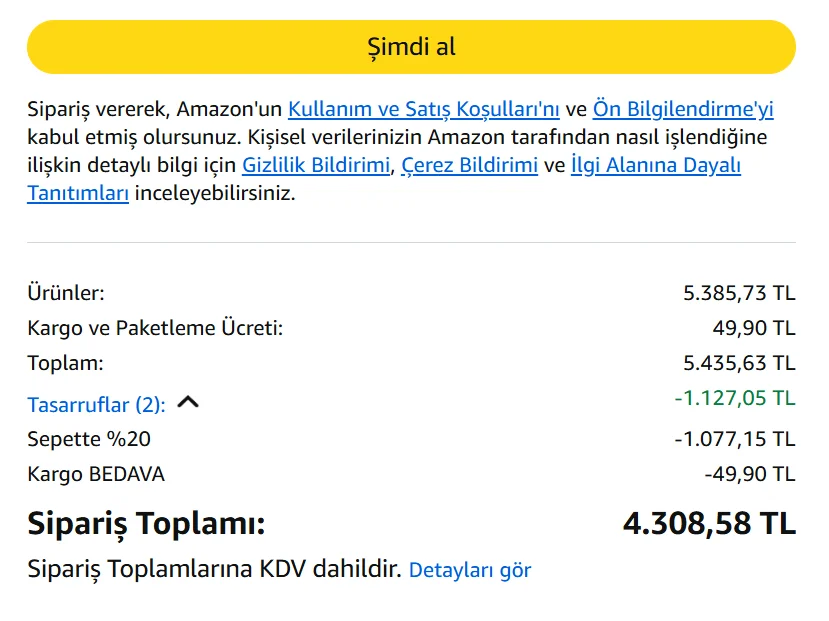
Task: Open the Çerez Bildirimi link
Action: point(469,166)
